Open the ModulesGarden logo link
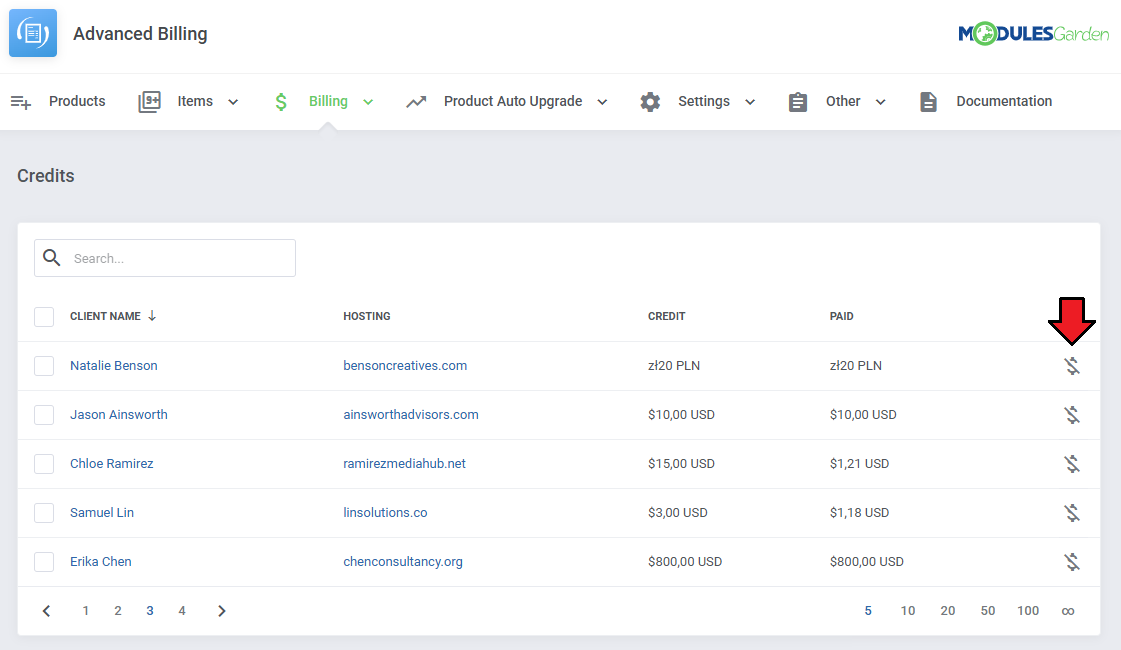1121x650 pixels. tap(1033, 34)
